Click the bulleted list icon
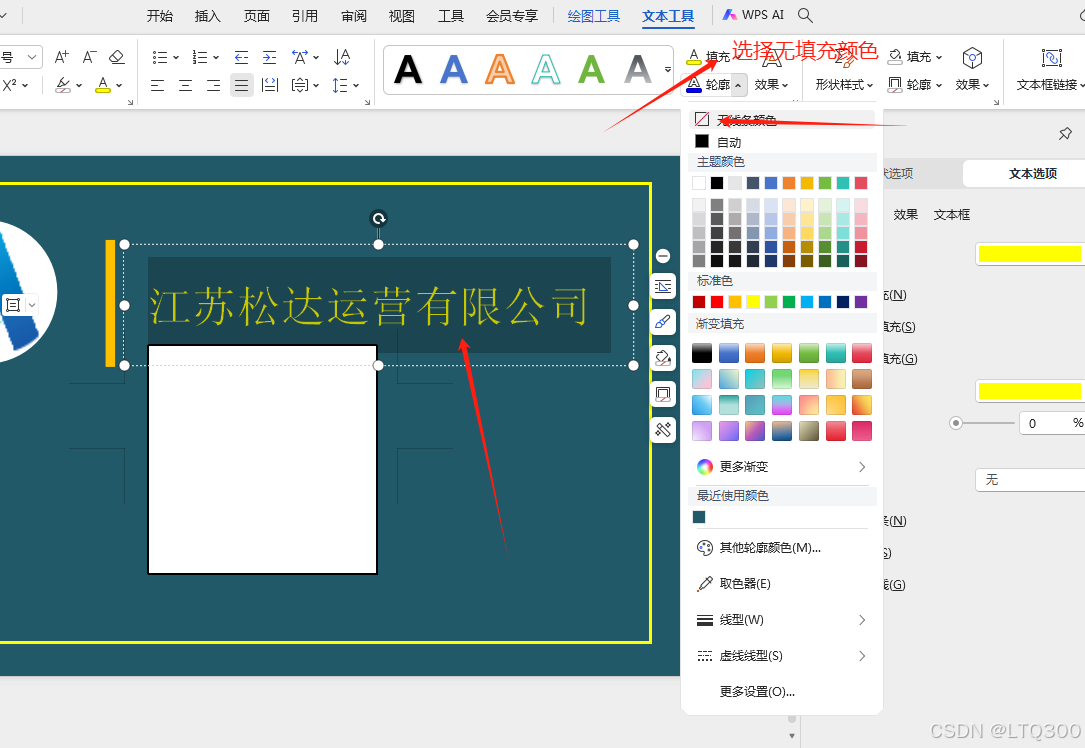1085x748 pixels. click(160, 57)
